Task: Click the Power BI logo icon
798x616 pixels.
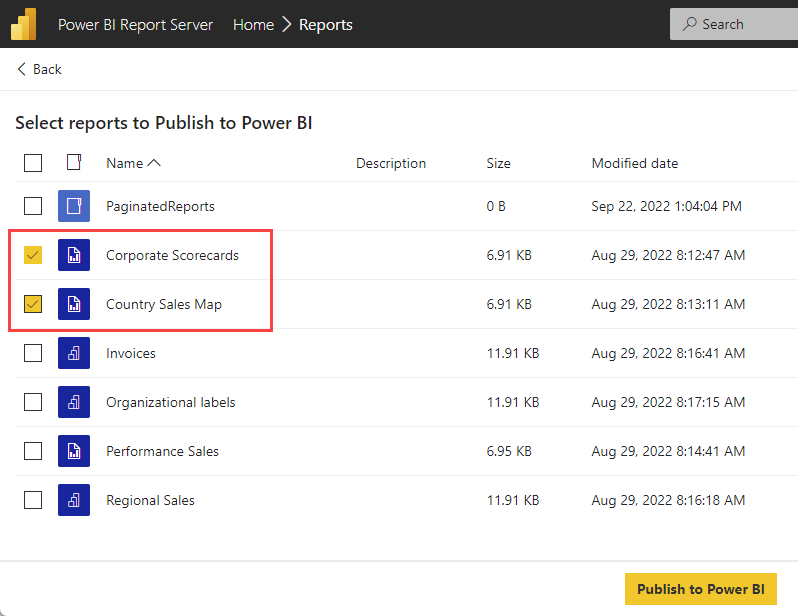Action: pos(23,24)
